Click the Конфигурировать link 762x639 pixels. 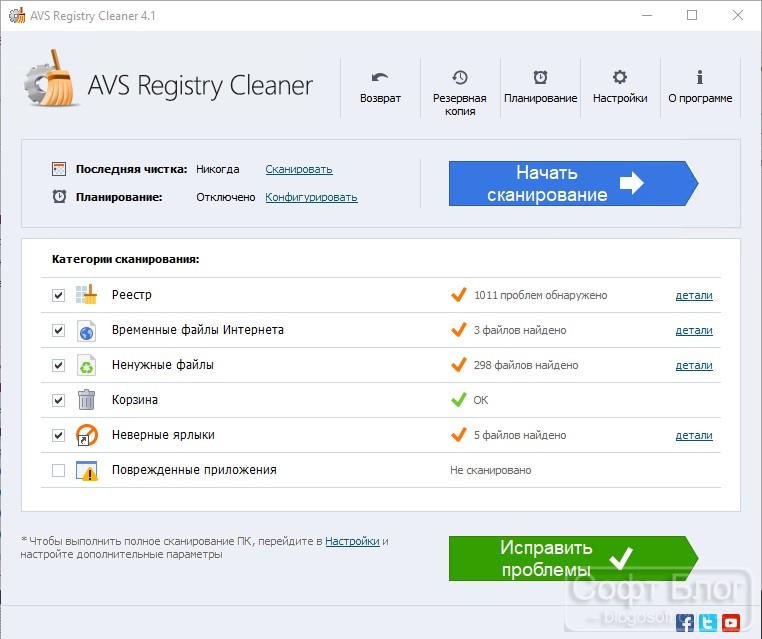pyautogui.click(x=312, y=197)
